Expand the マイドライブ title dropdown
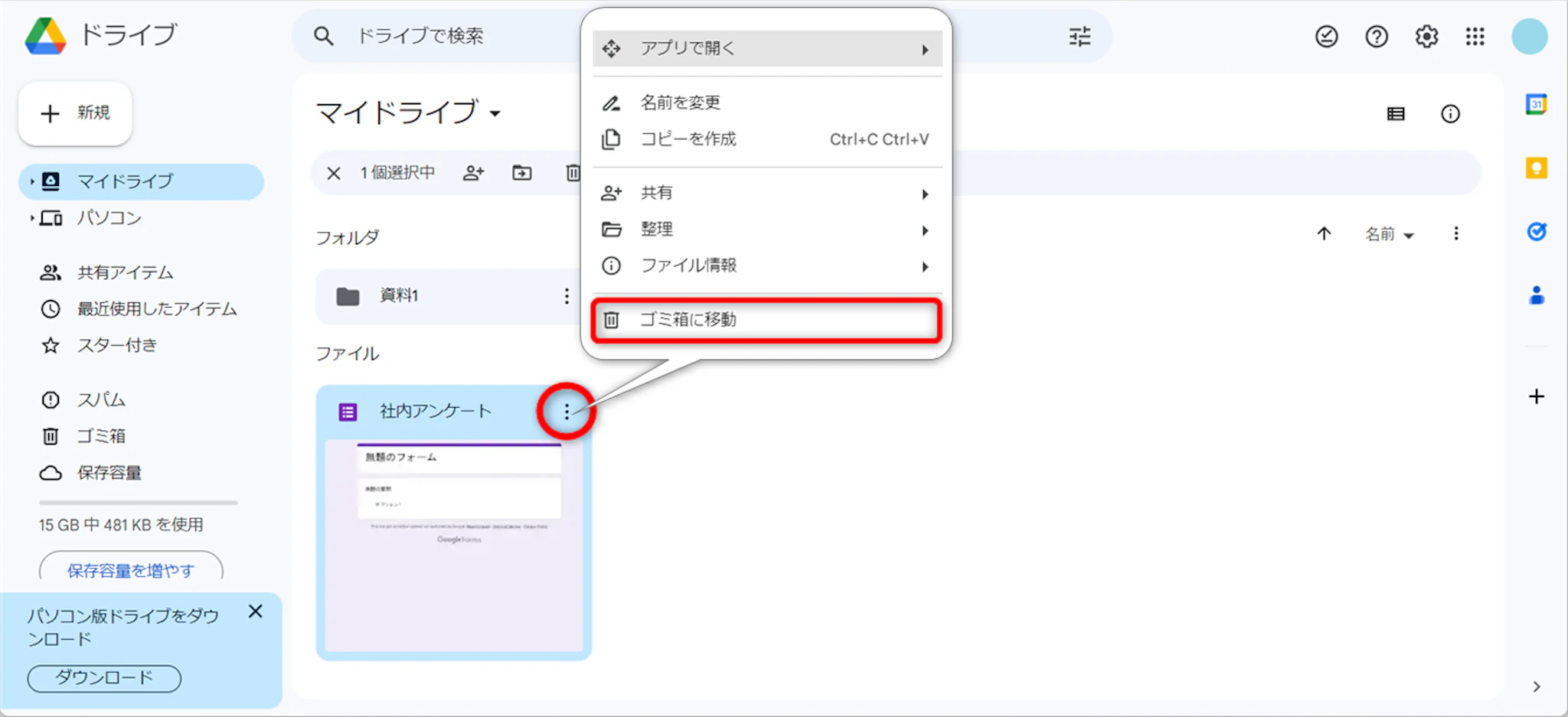The image size is (1568, 717). 495,113
